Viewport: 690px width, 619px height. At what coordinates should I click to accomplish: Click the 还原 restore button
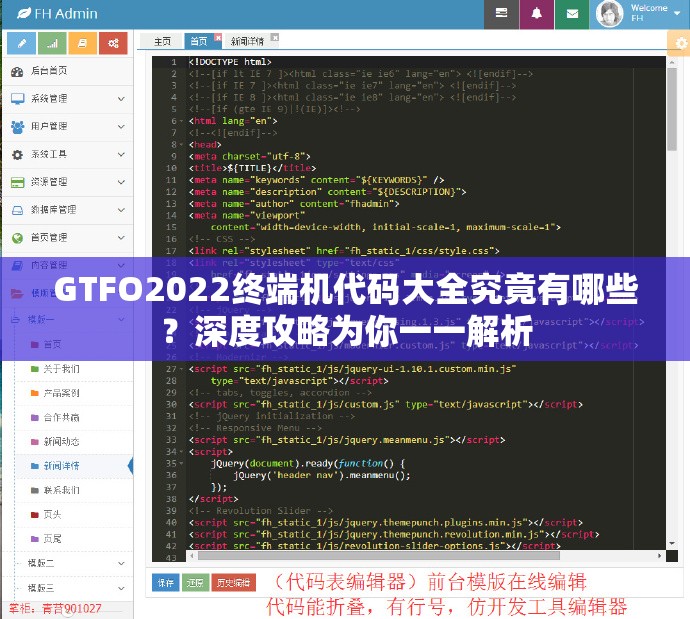click(195, 583)
